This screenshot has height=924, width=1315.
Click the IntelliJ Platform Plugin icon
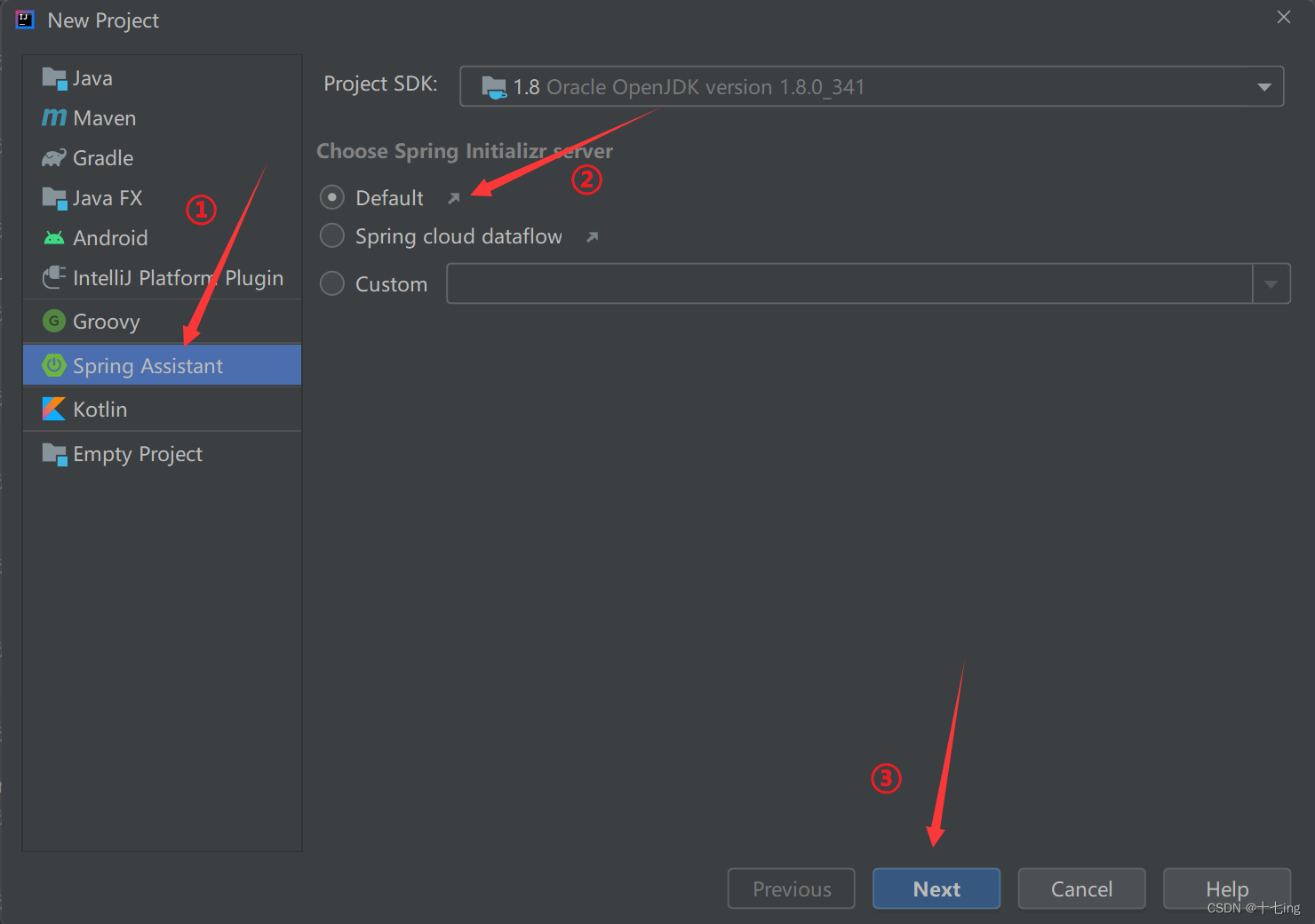pos(54,277)
